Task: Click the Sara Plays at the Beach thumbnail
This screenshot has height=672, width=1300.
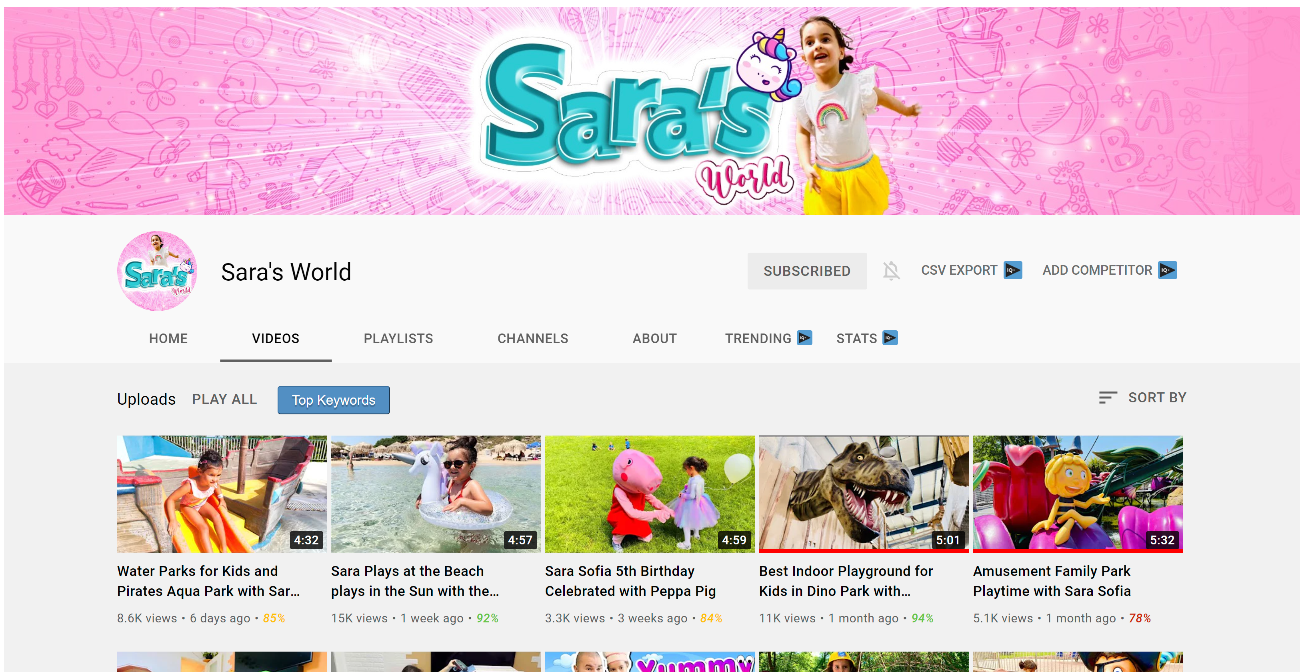Action: point(435,494)
